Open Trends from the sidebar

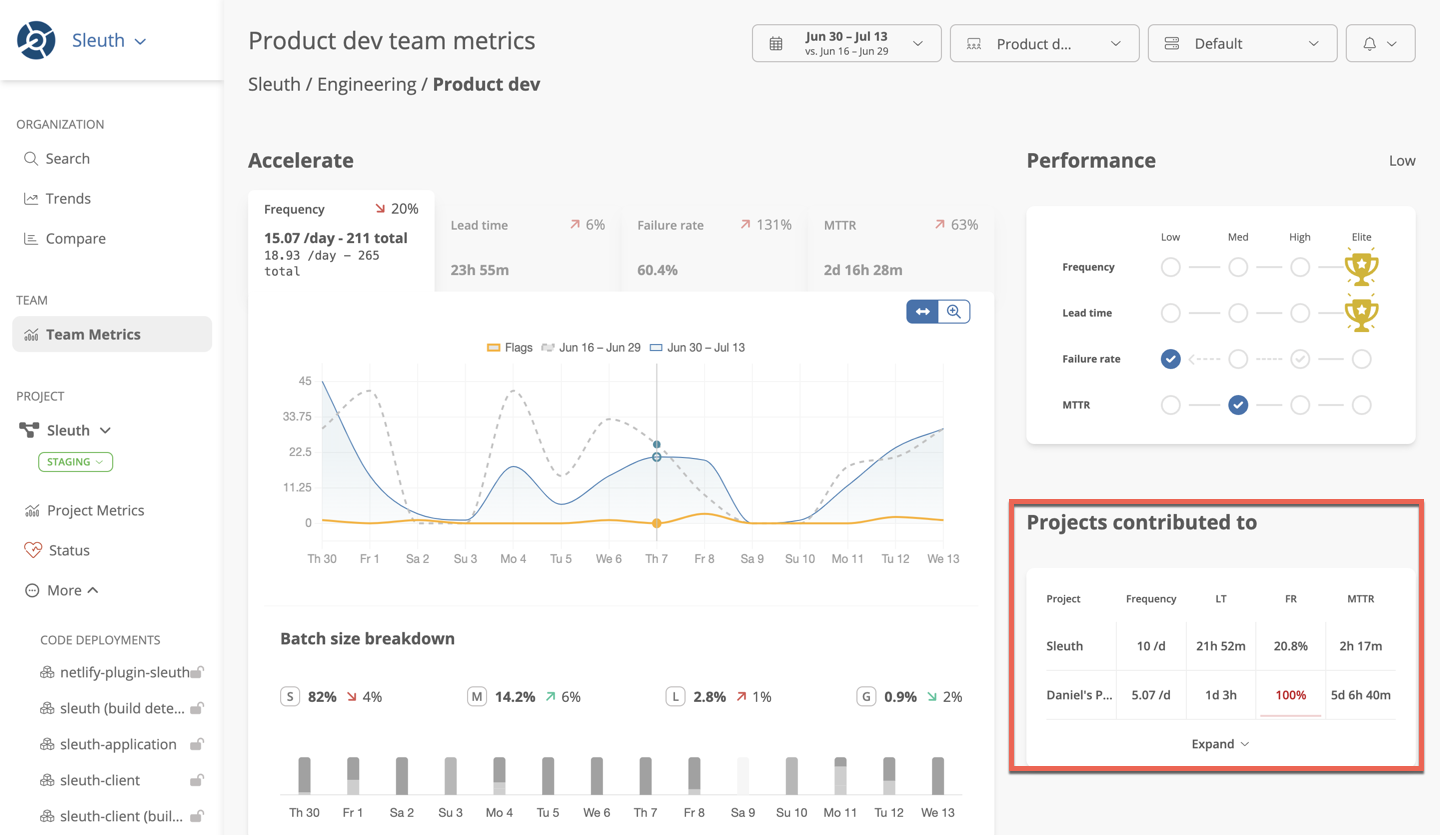coord(68,199)
